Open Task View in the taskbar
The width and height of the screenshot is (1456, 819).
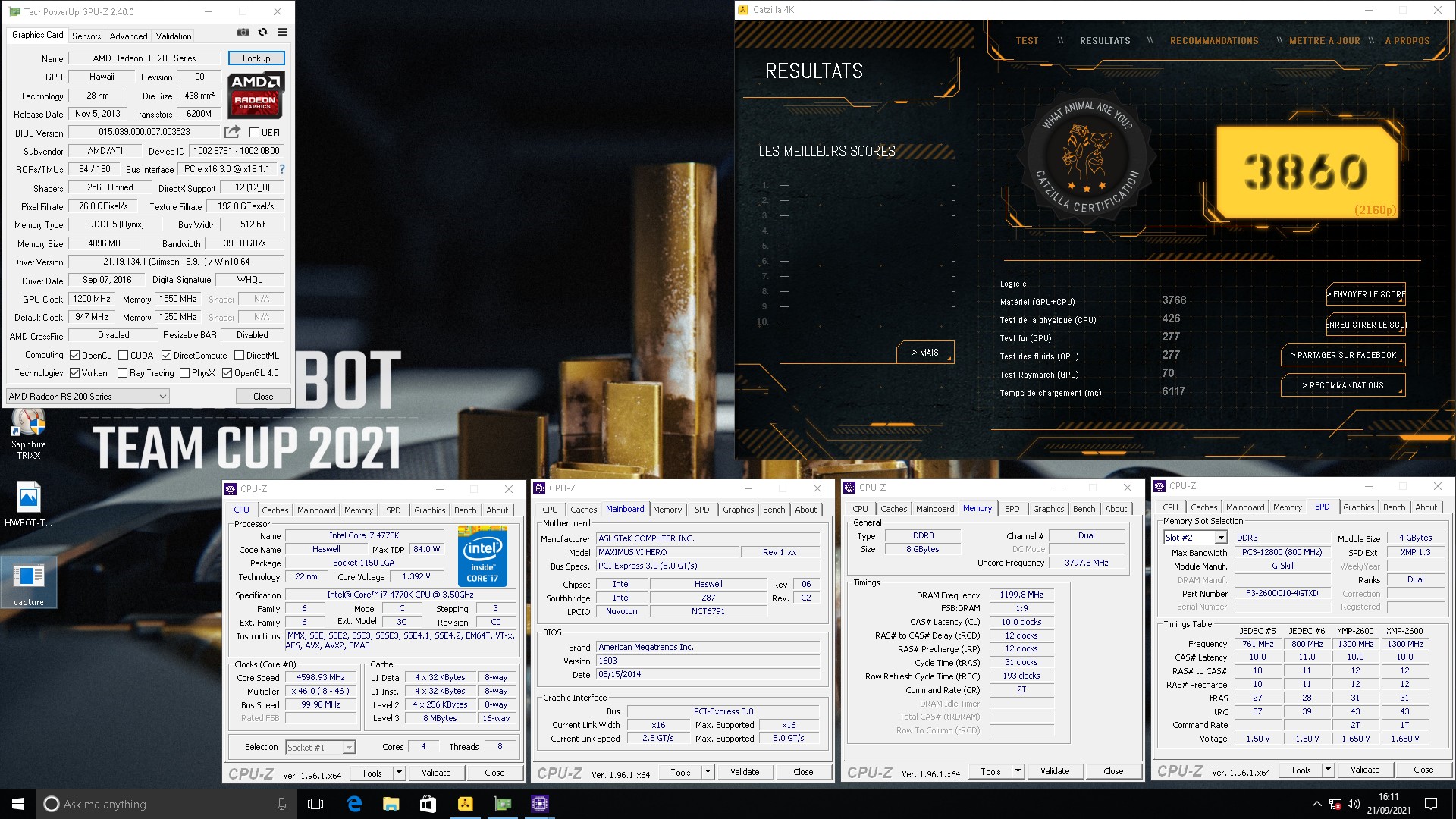(315, 804)
